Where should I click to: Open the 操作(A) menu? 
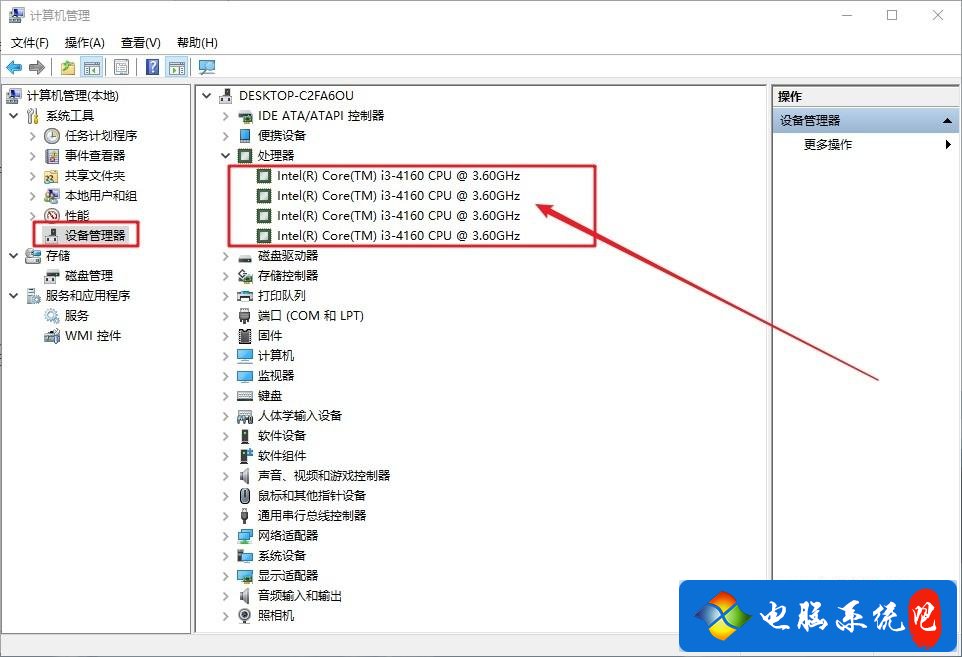click(x=85, y=42)
